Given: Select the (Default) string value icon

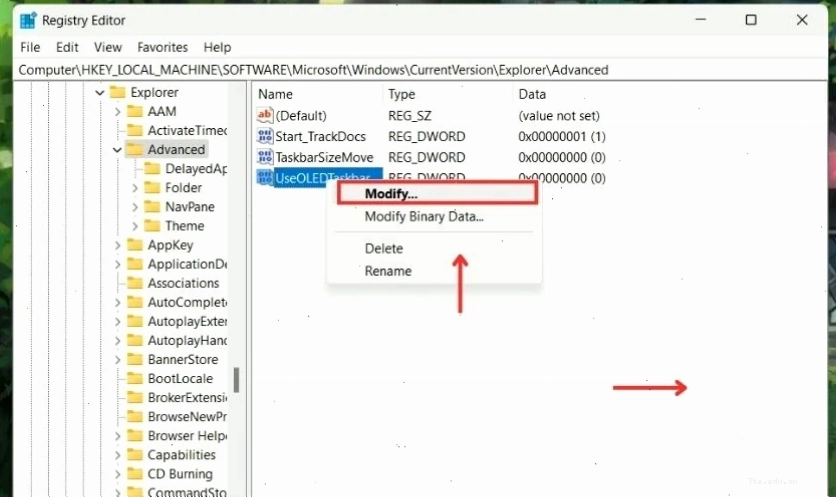Looking at the screenshot, I should (265, 115).
